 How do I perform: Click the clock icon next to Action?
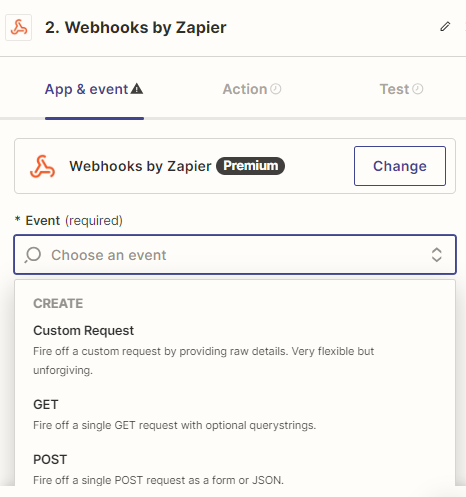tap(276, 89)
